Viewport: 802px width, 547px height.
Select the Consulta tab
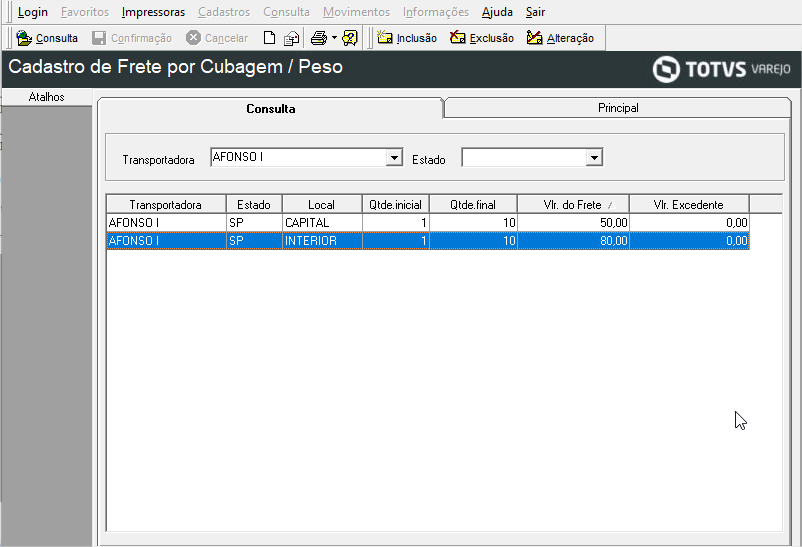click(271, 108)
